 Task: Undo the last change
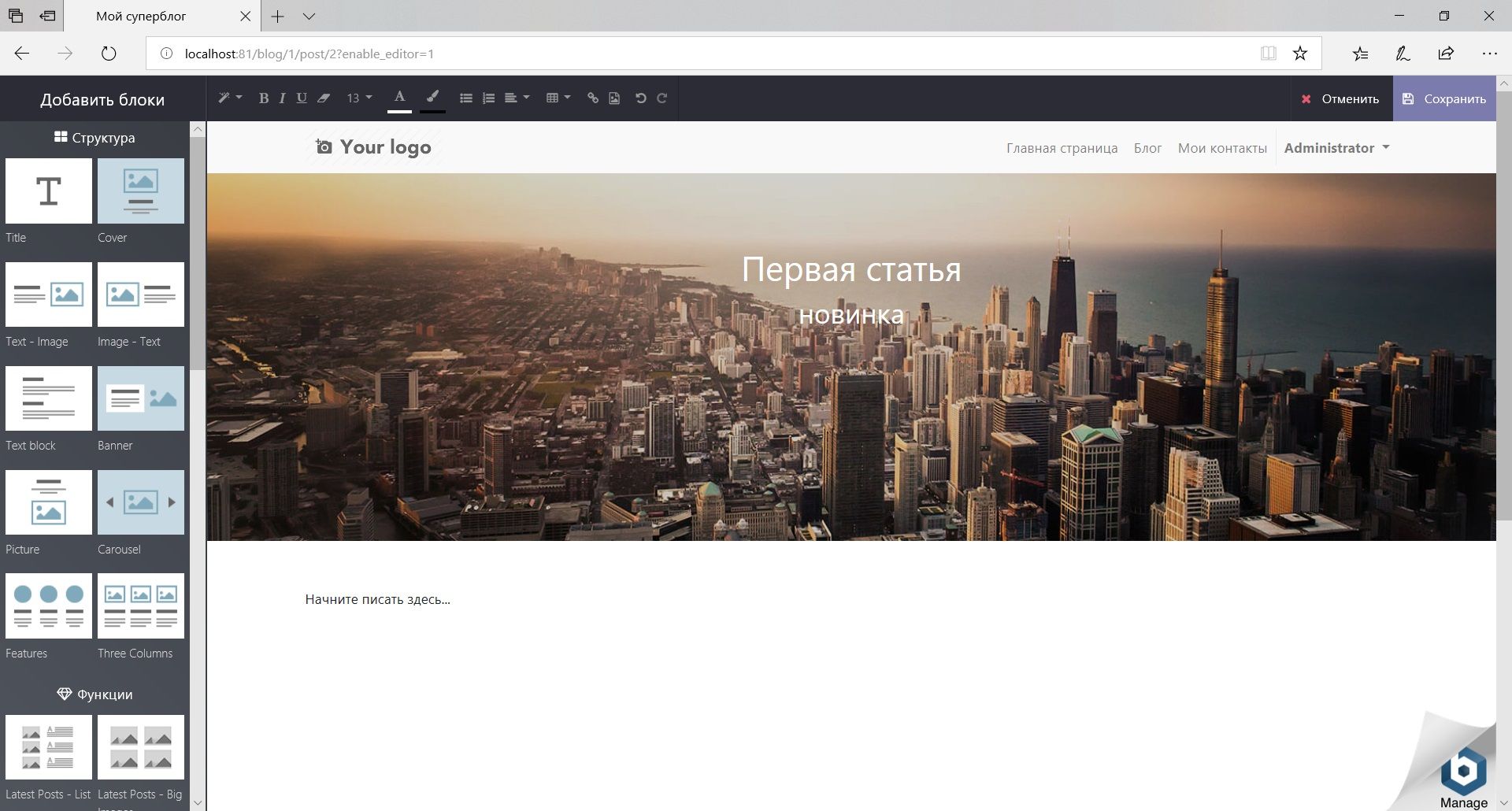coord(640,98)
